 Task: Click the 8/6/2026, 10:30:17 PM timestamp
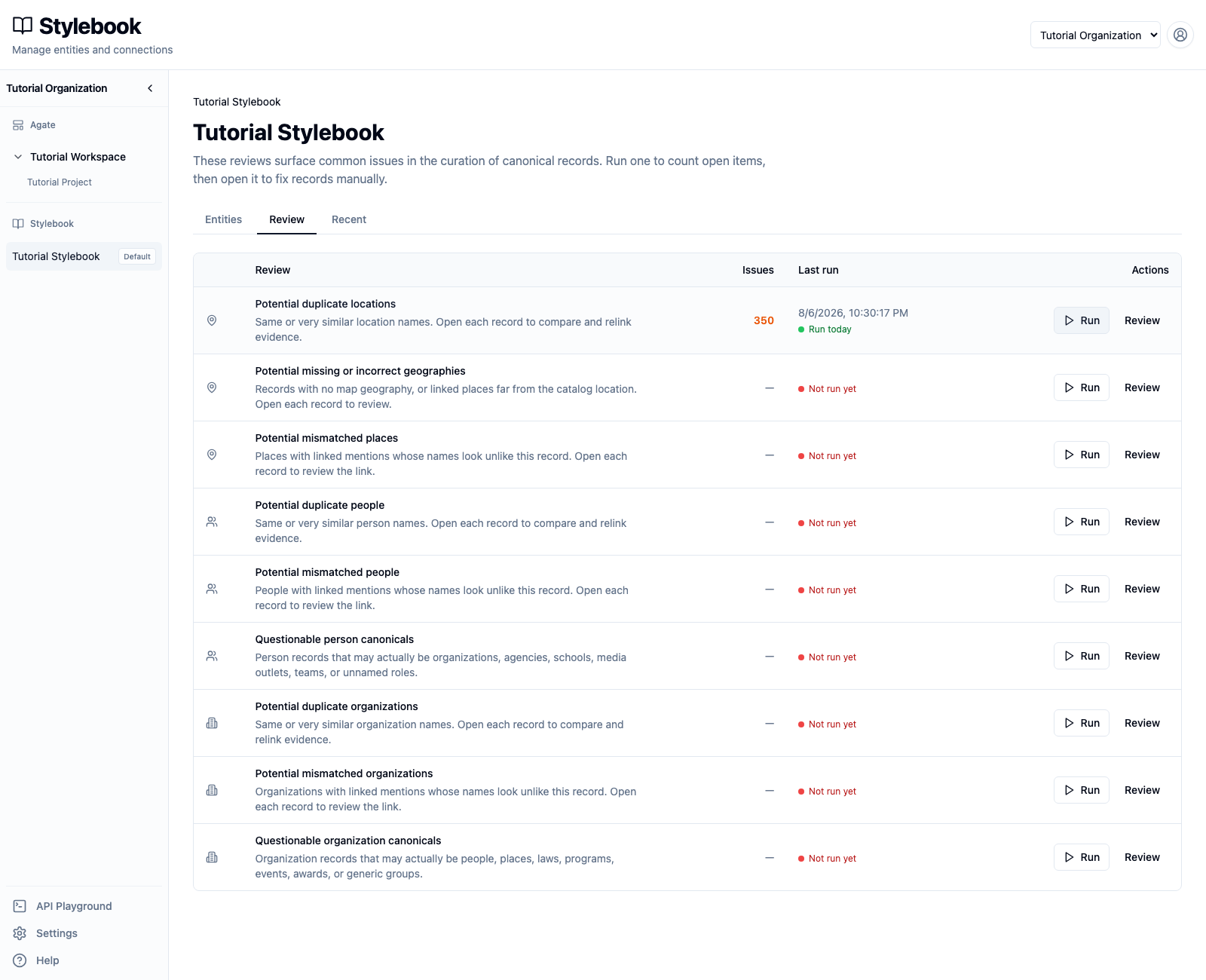[853, 313]
